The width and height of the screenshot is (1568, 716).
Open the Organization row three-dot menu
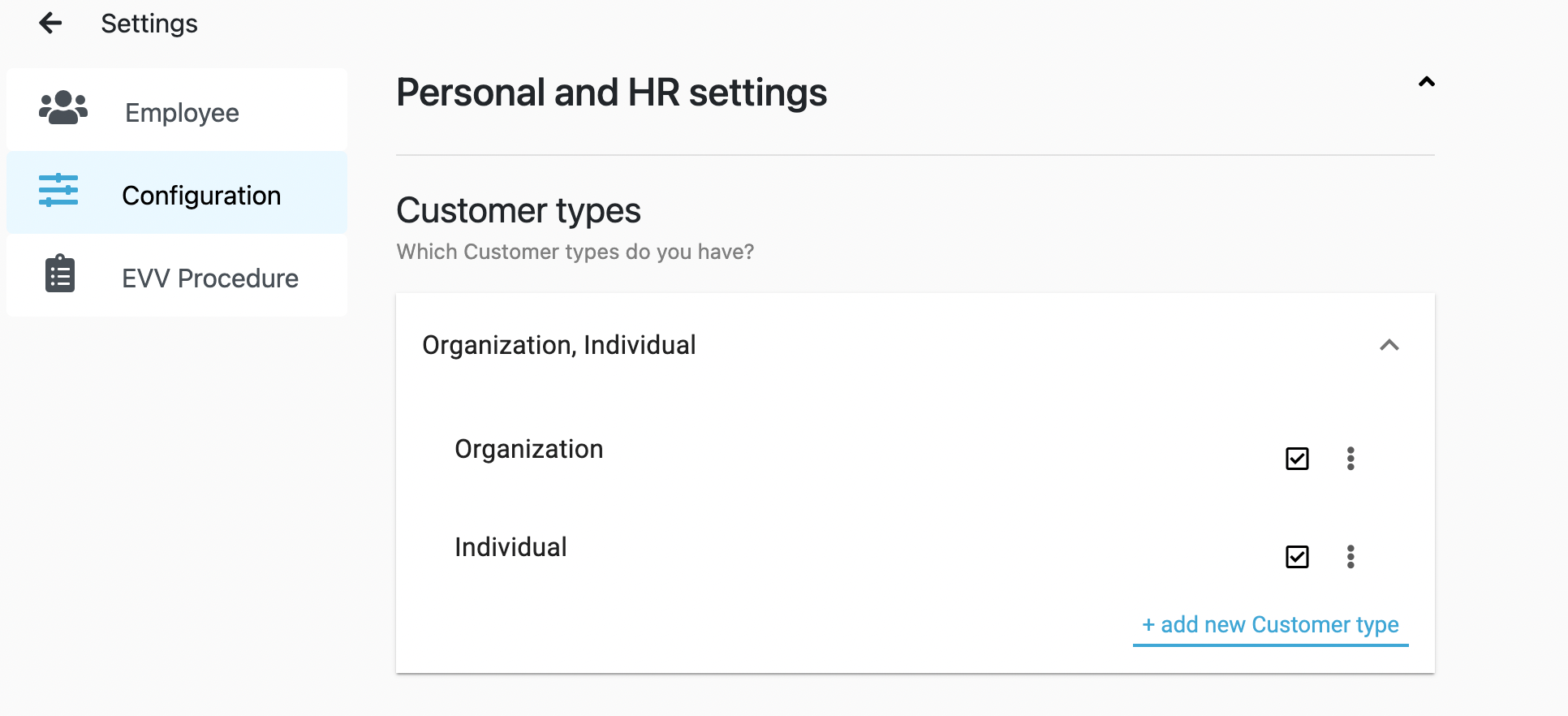coord(1350,459)
